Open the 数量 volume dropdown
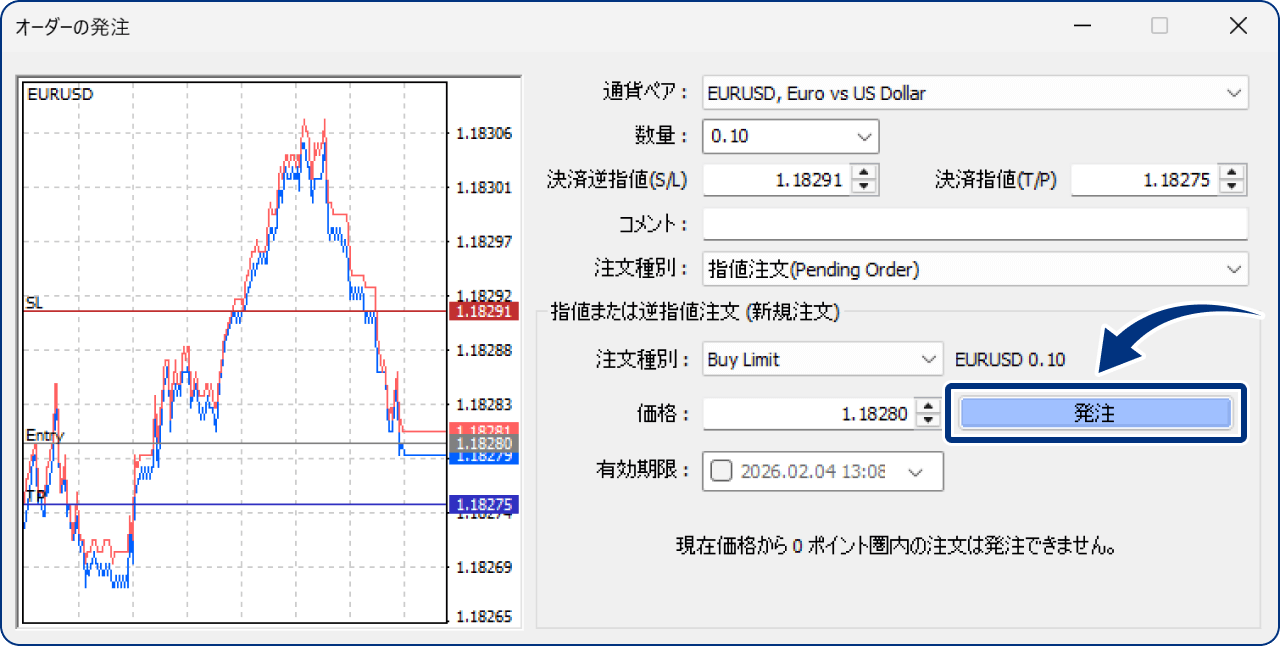Screen dimensions: 1280x646 point(864,136)
